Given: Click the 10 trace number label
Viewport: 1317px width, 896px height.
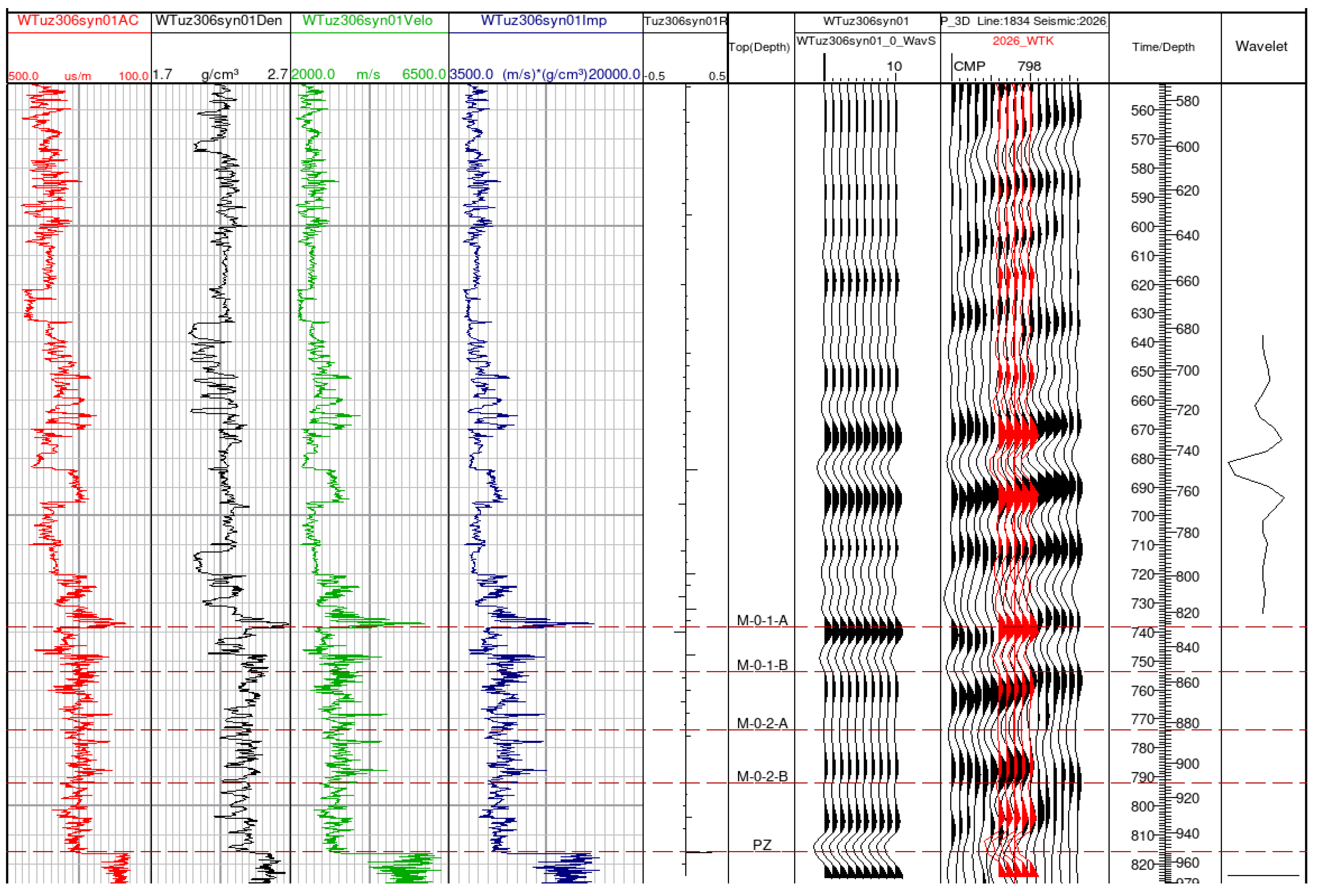Looking at the screenshot, I should 893,66.
